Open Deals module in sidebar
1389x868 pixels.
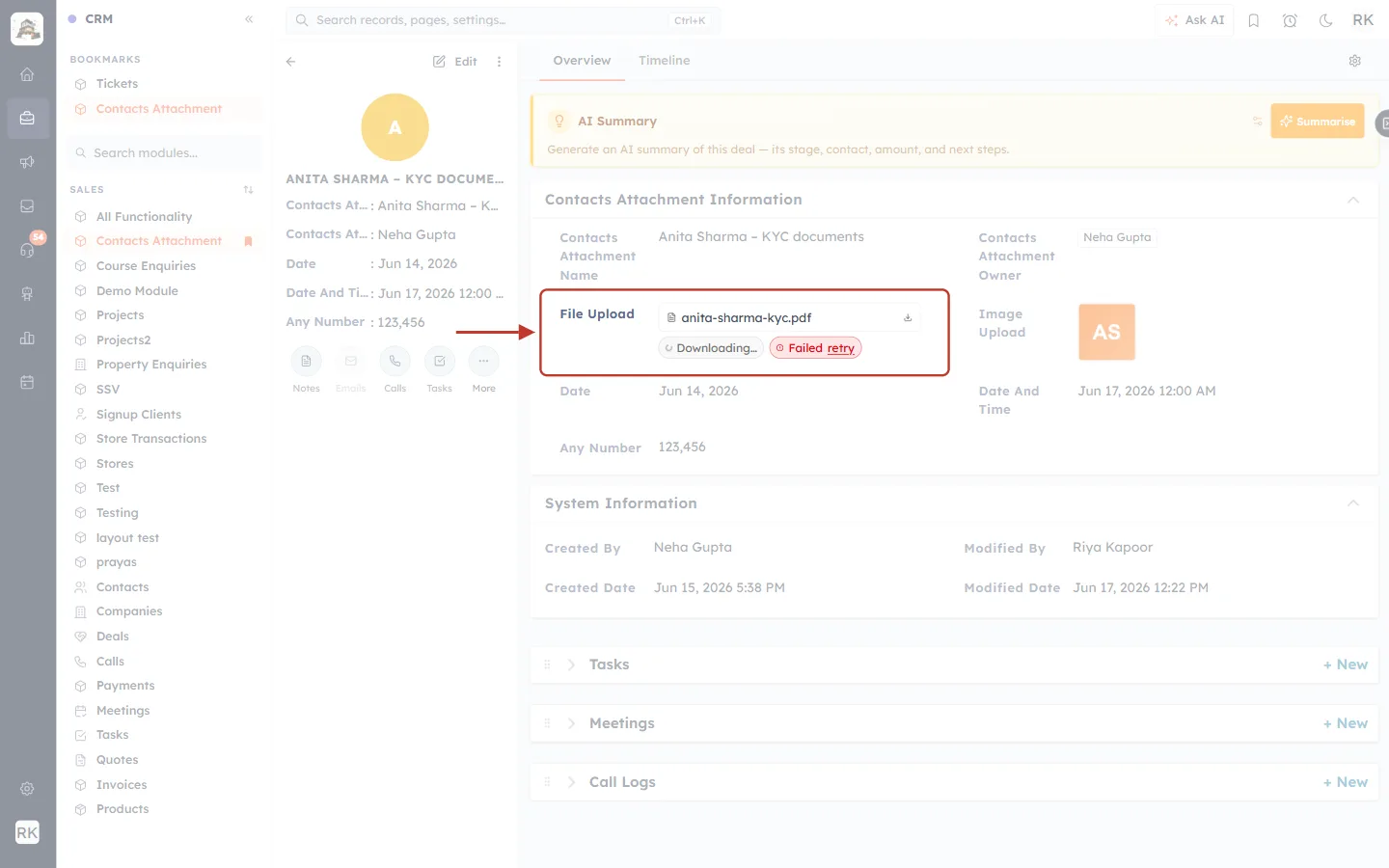click(x=113, y=637)
